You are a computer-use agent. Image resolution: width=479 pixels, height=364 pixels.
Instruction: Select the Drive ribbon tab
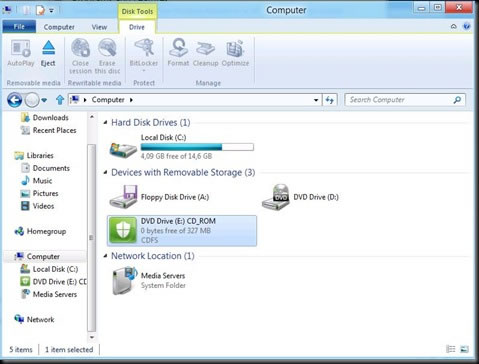[x=137, y=27]
